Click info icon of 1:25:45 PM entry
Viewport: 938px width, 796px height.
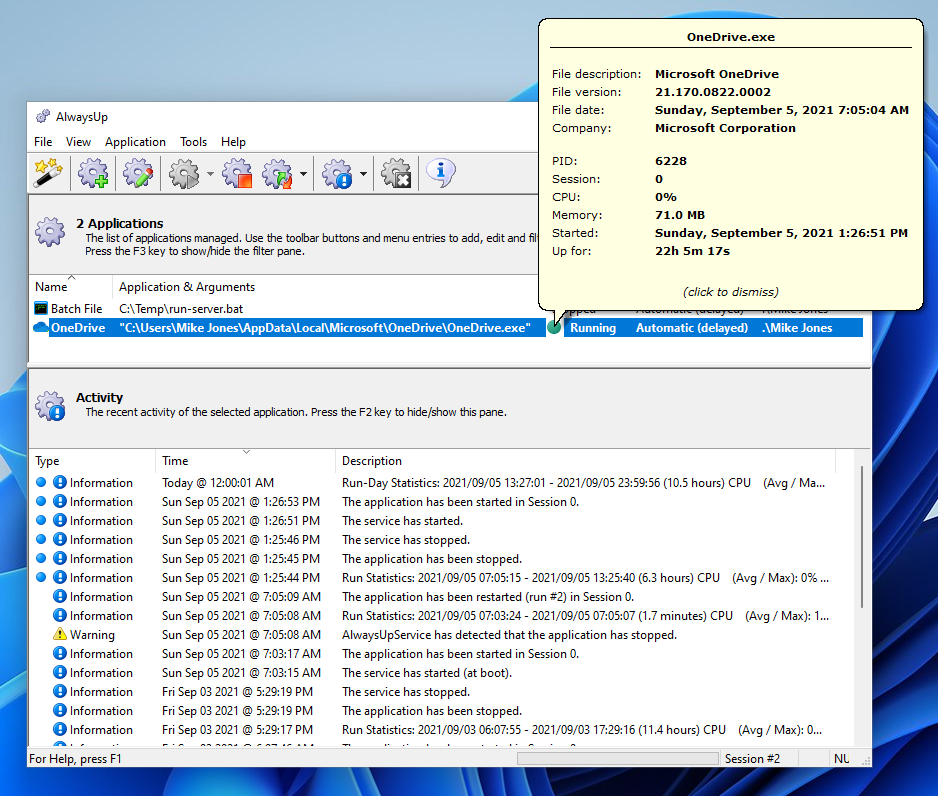pyautogui.click(x=60, y=558)
